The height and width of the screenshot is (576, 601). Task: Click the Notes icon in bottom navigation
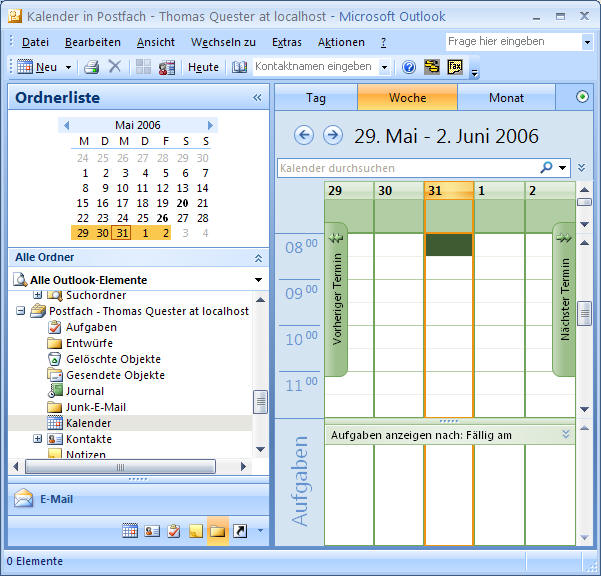[x=195, y=531]
